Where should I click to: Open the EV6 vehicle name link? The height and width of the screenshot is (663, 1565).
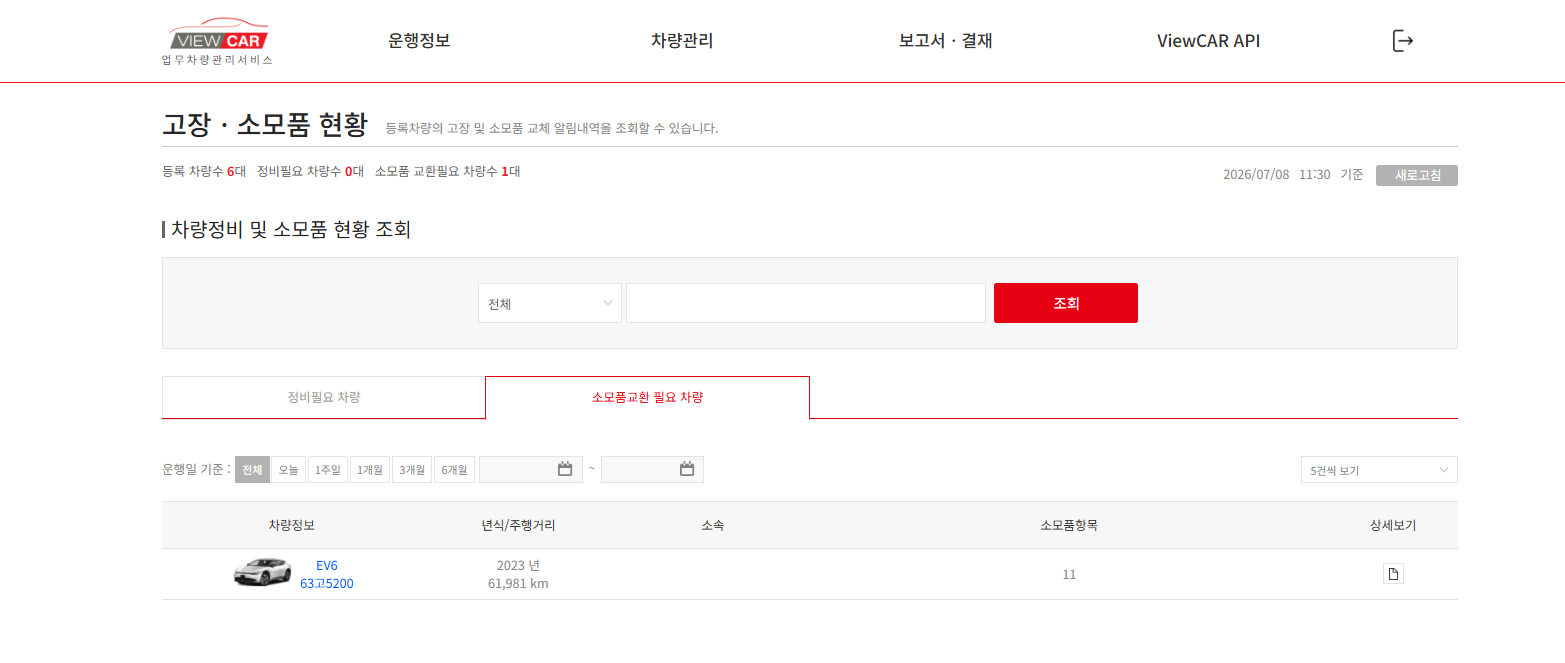pyautogui.click(x=327, y=565)
